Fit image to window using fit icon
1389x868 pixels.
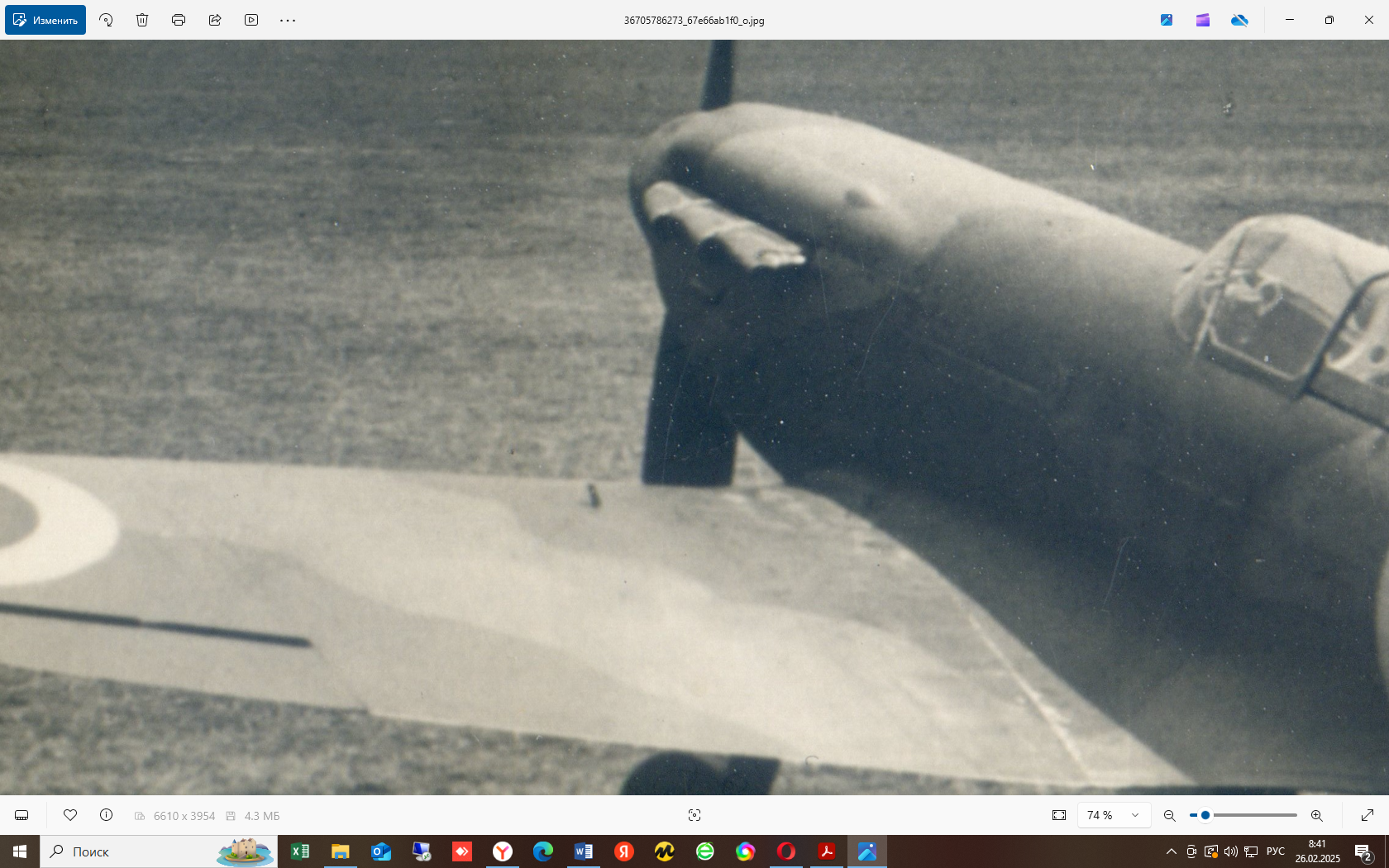point(1059,815)
